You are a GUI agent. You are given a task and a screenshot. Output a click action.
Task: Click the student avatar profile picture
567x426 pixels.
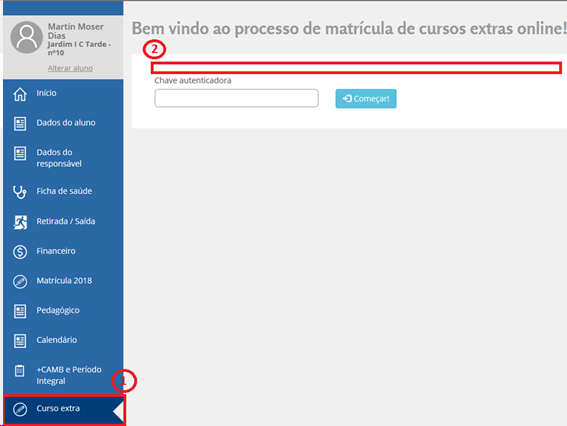click(x=27, y=37)
